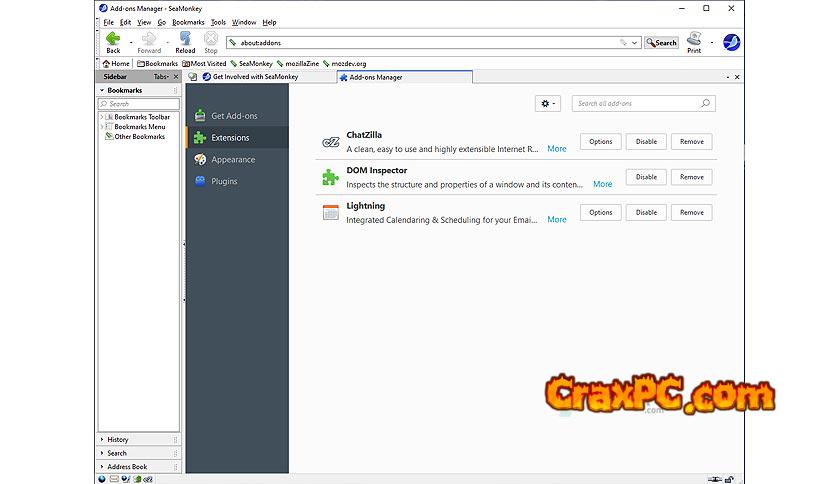This screenshot has height=484, width=836.
Task: Close the Sidebar with its X button
Action: (176, 77)
